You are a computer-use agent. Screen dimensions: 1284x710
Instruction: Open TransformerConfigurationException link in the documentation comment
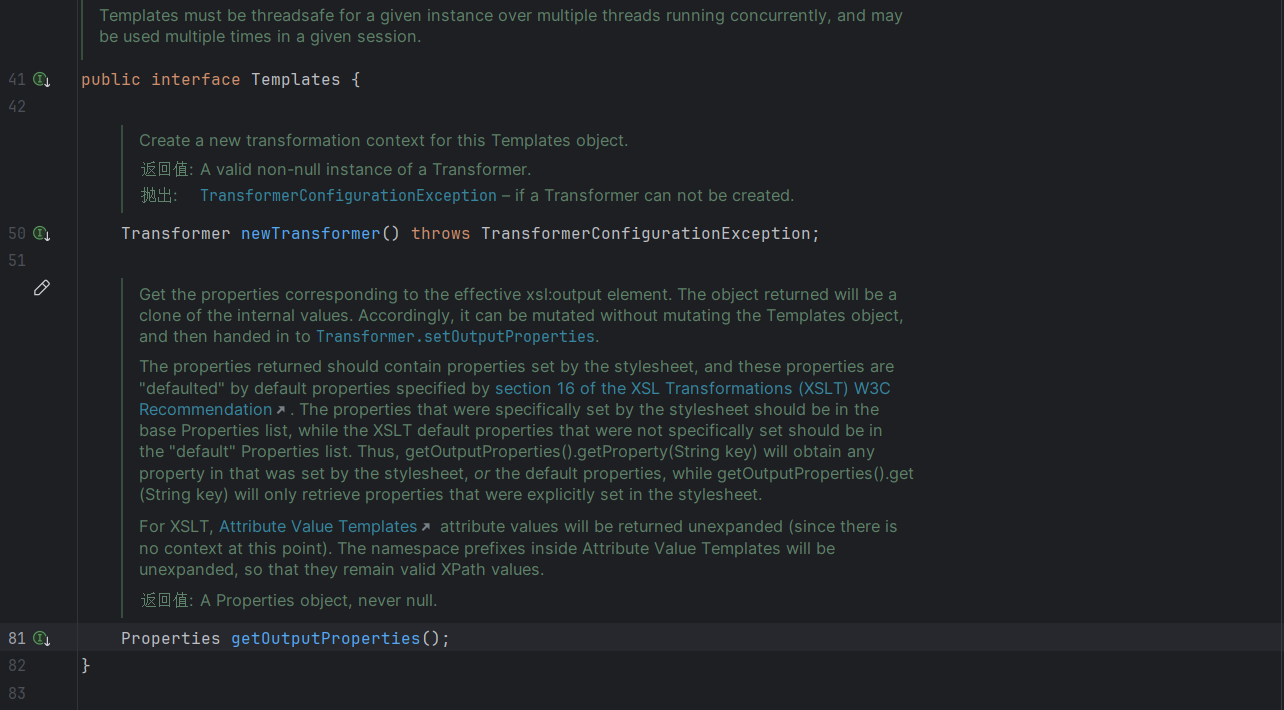[348, 196]
